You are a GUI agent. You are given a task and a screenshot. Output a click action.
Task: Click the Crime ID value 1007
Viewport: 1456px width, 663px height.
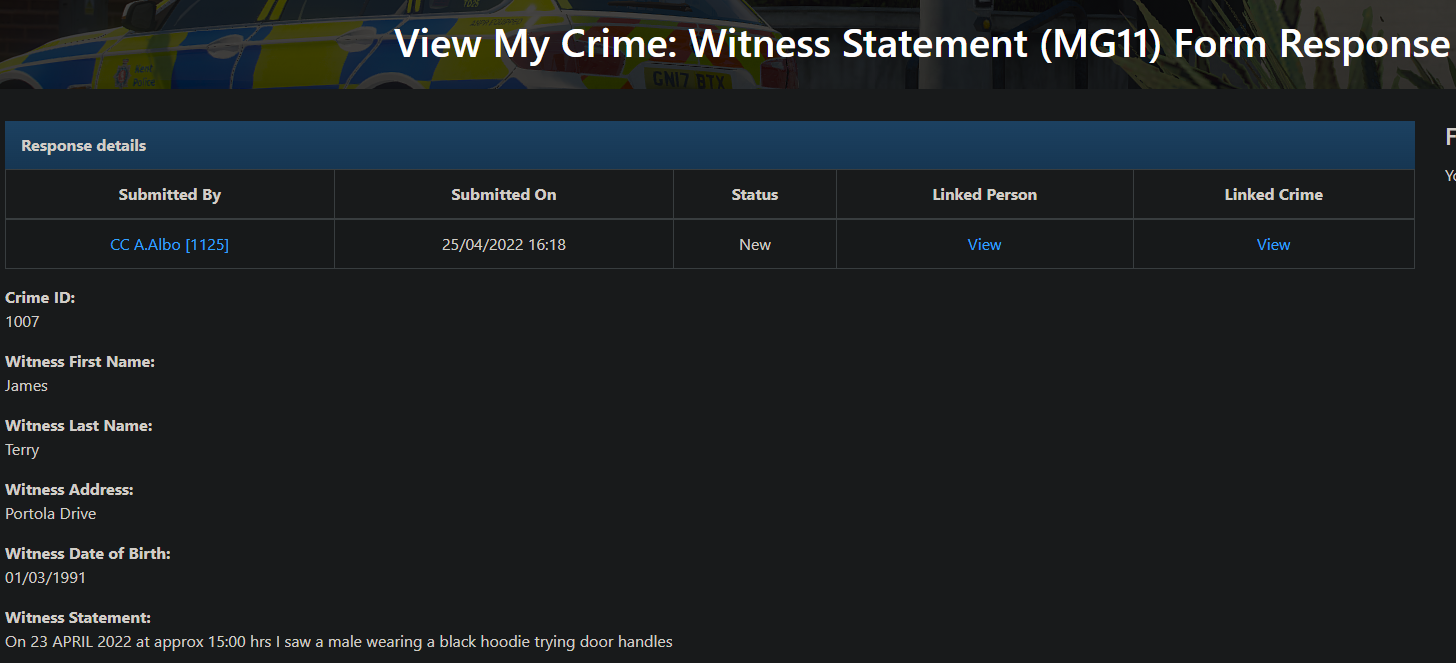22,322
